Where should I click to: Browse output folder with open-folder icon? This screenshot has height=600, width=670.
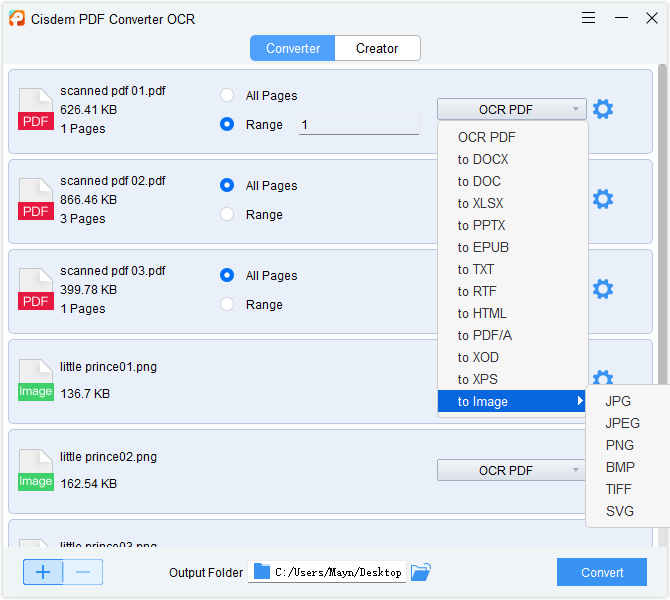[x=421, y=572]
